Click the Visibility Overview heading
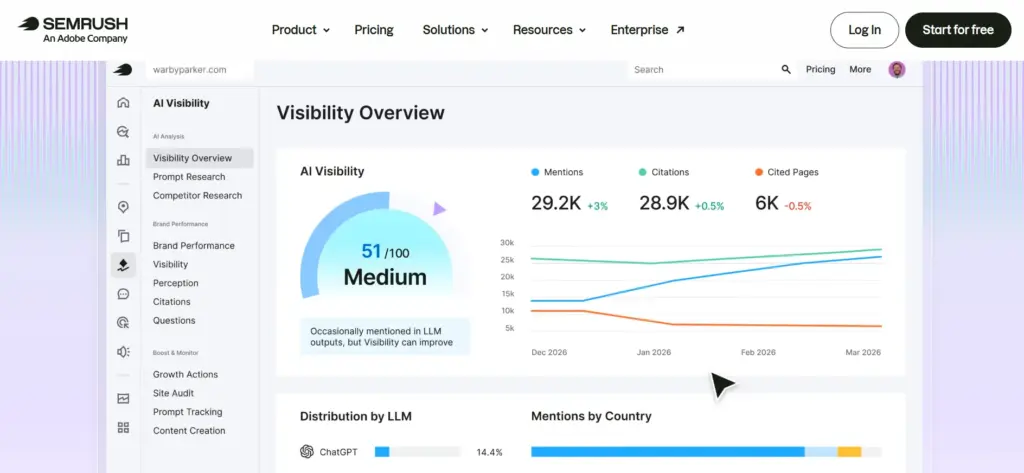1024x473 pixels. point(360,112)
